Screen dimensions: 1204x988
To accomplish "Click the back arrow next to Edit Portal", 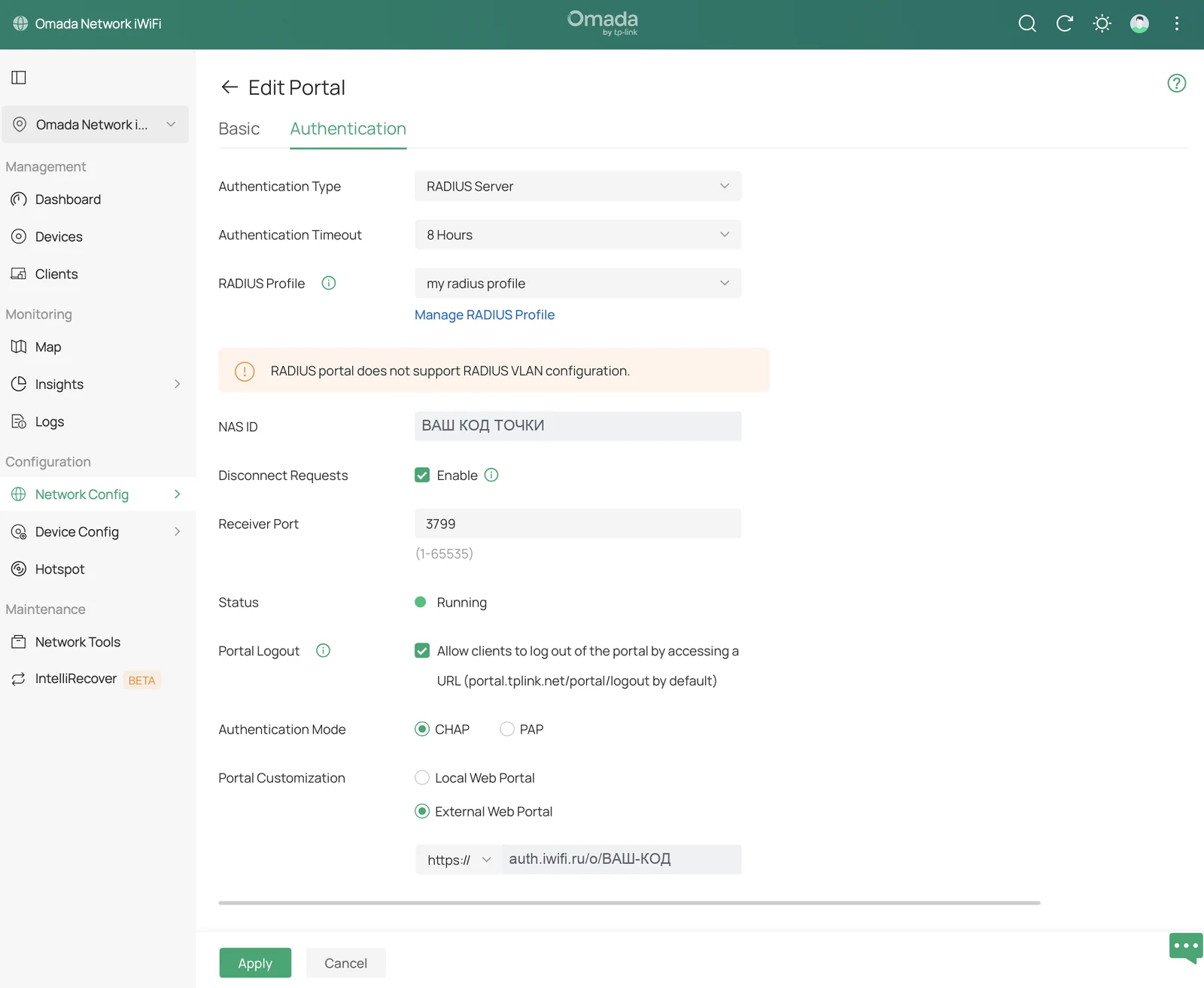I will coord(230,87).
